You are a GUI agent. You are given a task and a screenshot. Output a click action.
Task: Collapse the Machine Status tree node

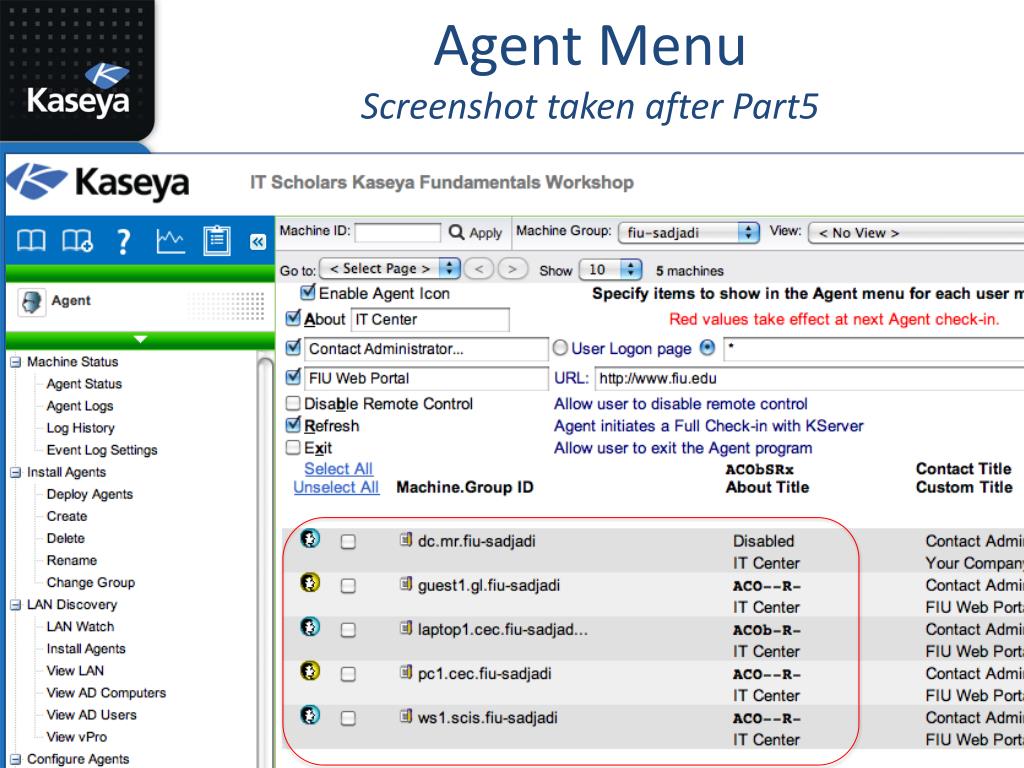pyautogui.click(x=16, y=362)
